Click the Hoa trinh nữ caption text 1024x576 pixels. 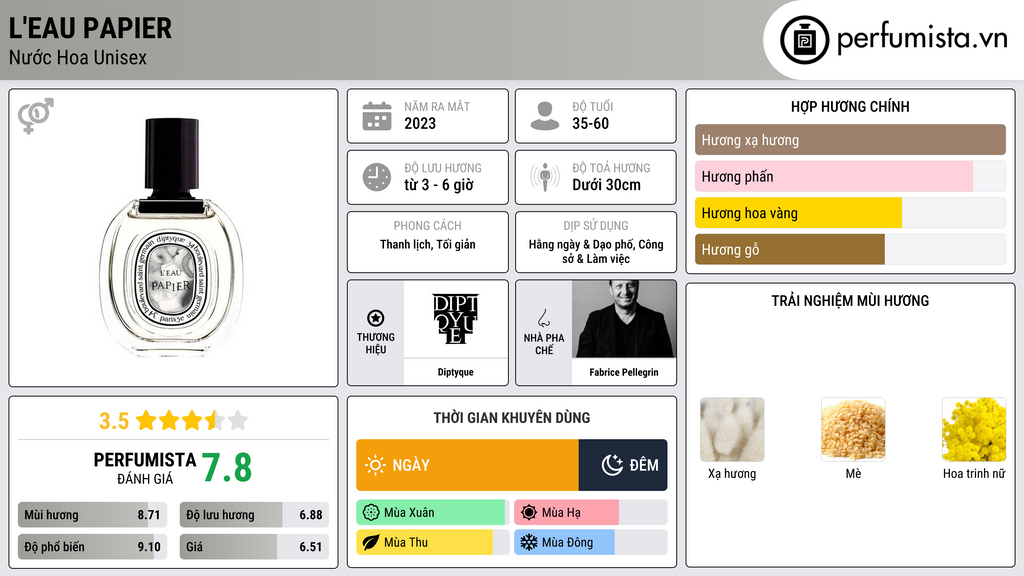tap(974, 473)
